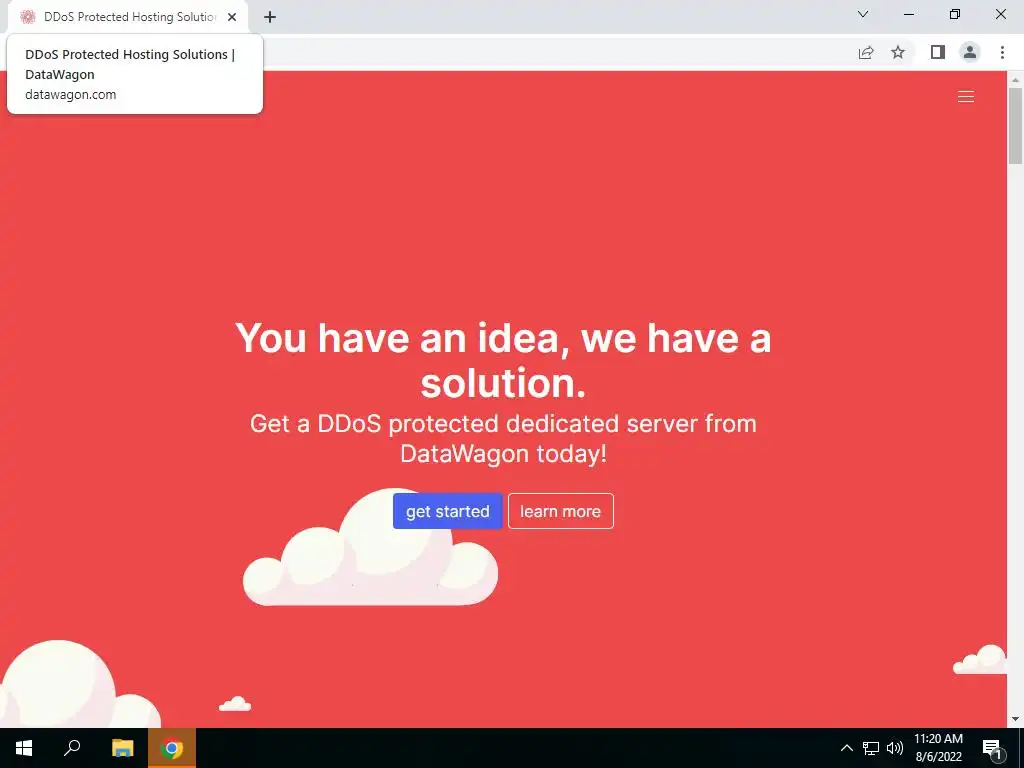1024x768 pixels.
Task: Minimize the Chrome window
Action: pos(909,14)
